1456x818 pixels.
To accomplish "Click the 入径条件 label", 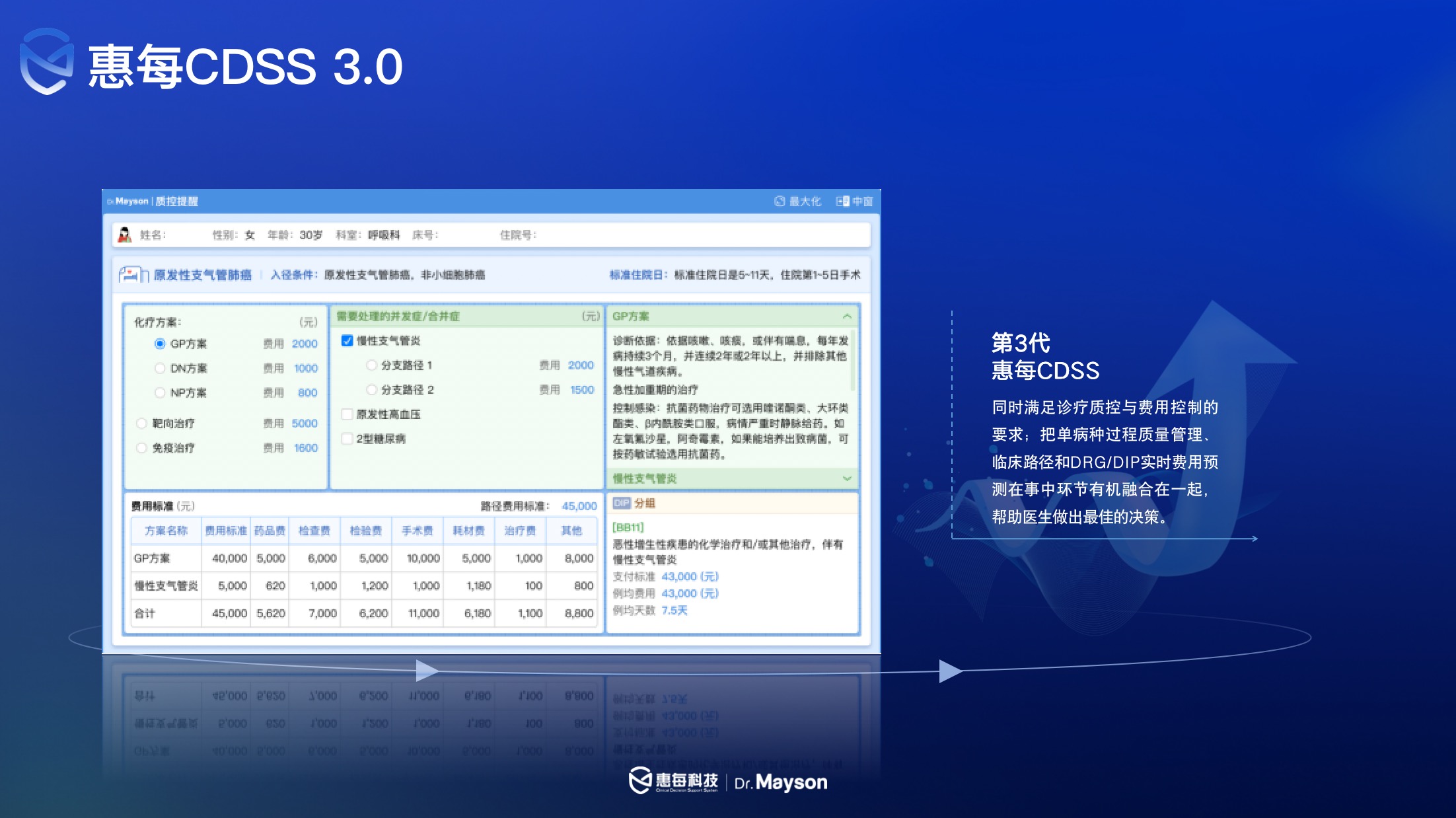I will (x=294, y=275).
